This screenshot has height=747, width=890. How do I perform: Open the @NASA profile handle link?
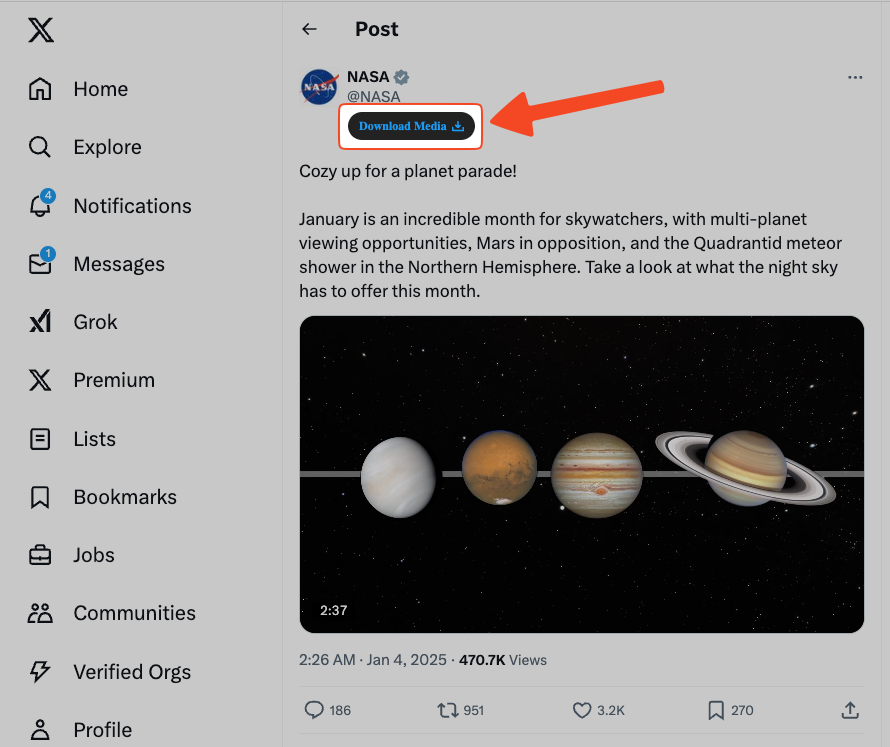(373, 97)
